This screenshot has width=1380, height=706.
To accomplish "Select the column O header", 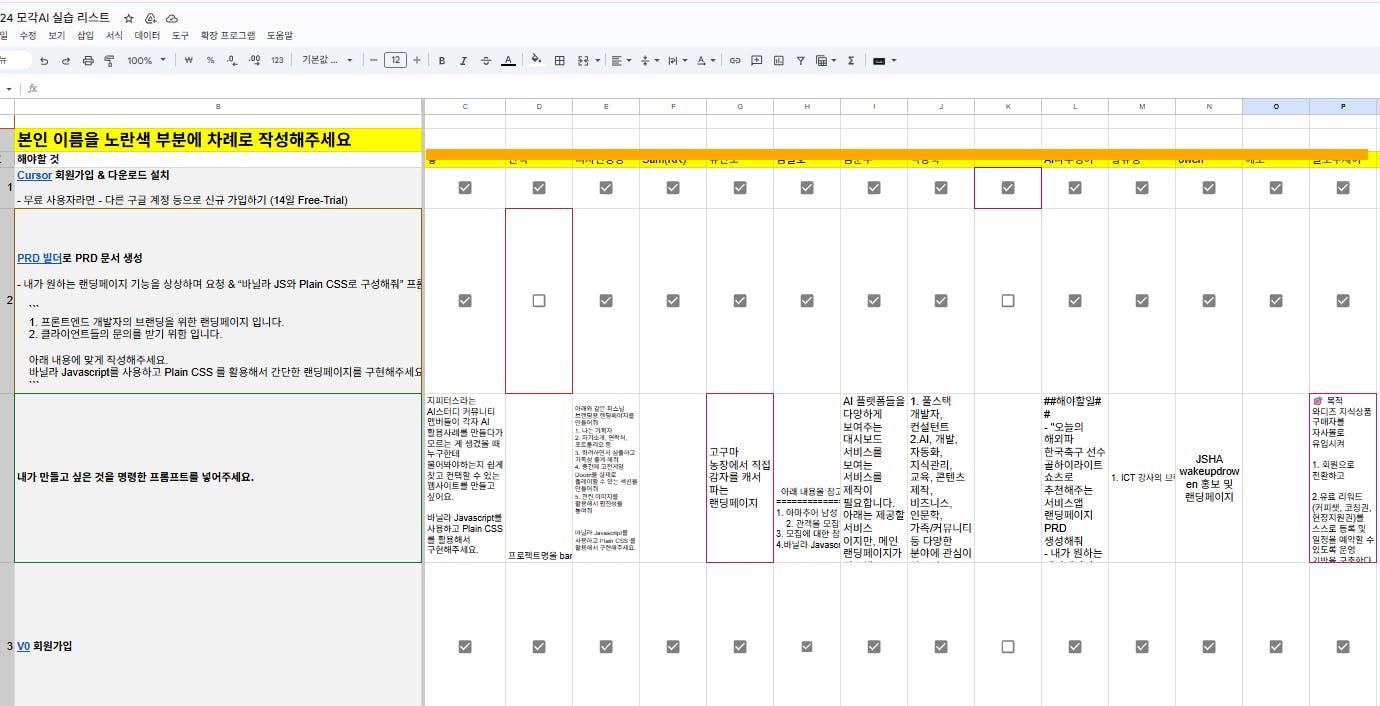I will pyautogui.click(x=1276, y=106).
